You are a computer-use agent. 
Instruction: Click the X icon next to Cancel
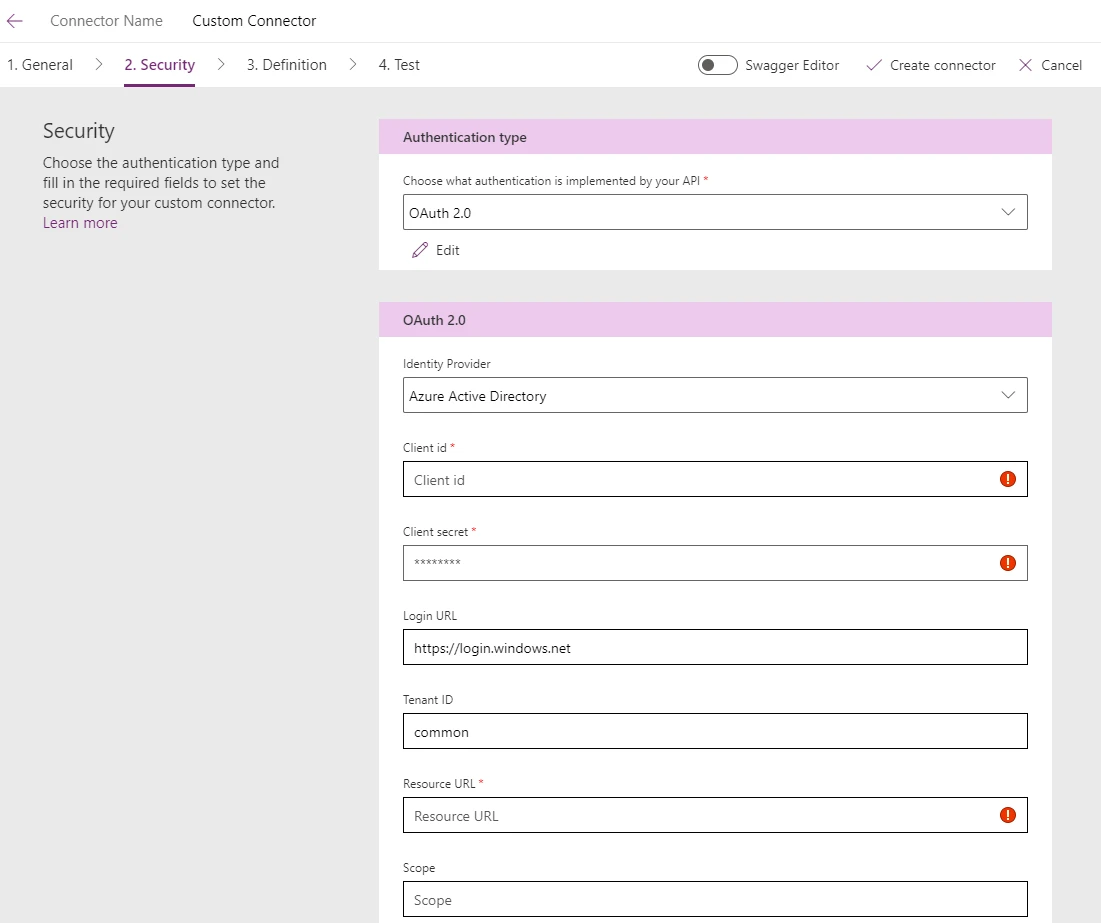[x=1025, y=65]
